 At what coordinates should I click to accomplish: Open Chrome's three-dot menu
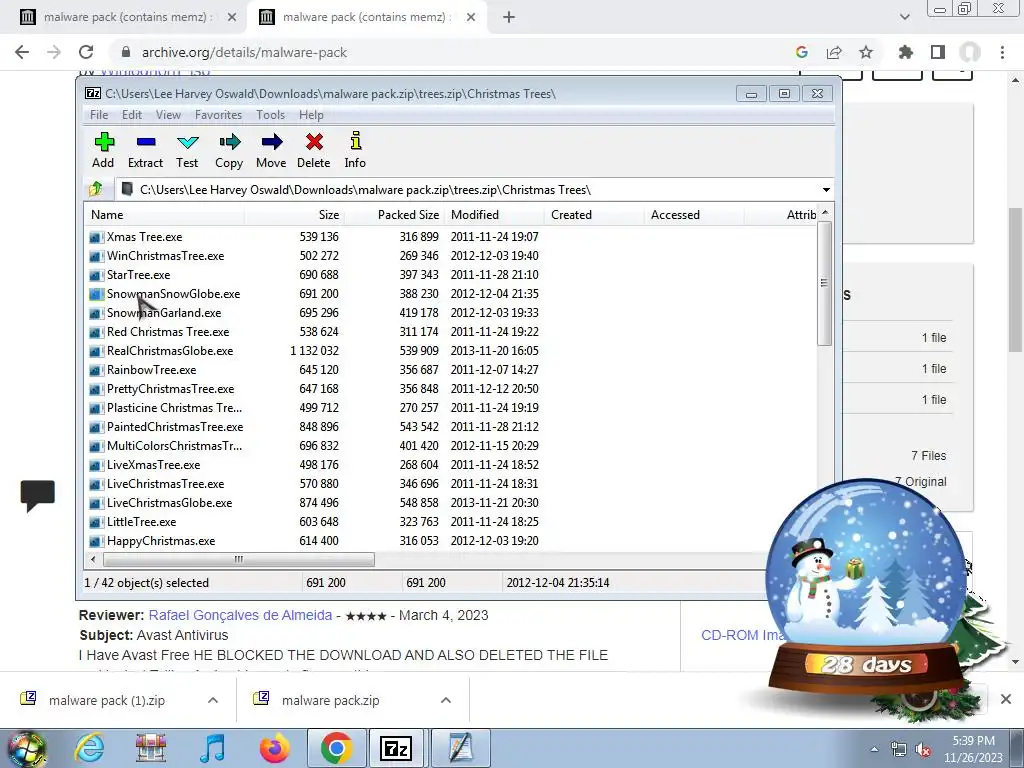click(1002, 52)
